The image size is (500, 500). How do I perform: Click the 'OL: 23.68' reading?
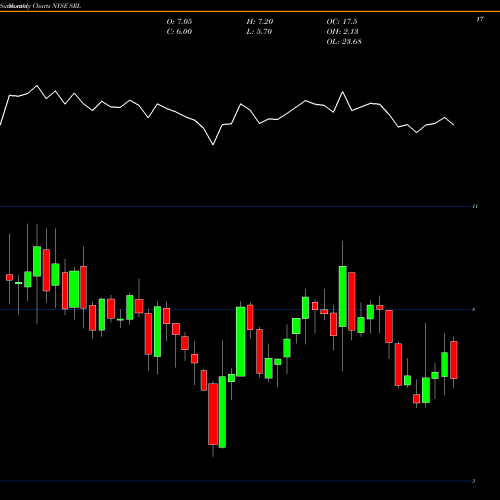(344, 42)
